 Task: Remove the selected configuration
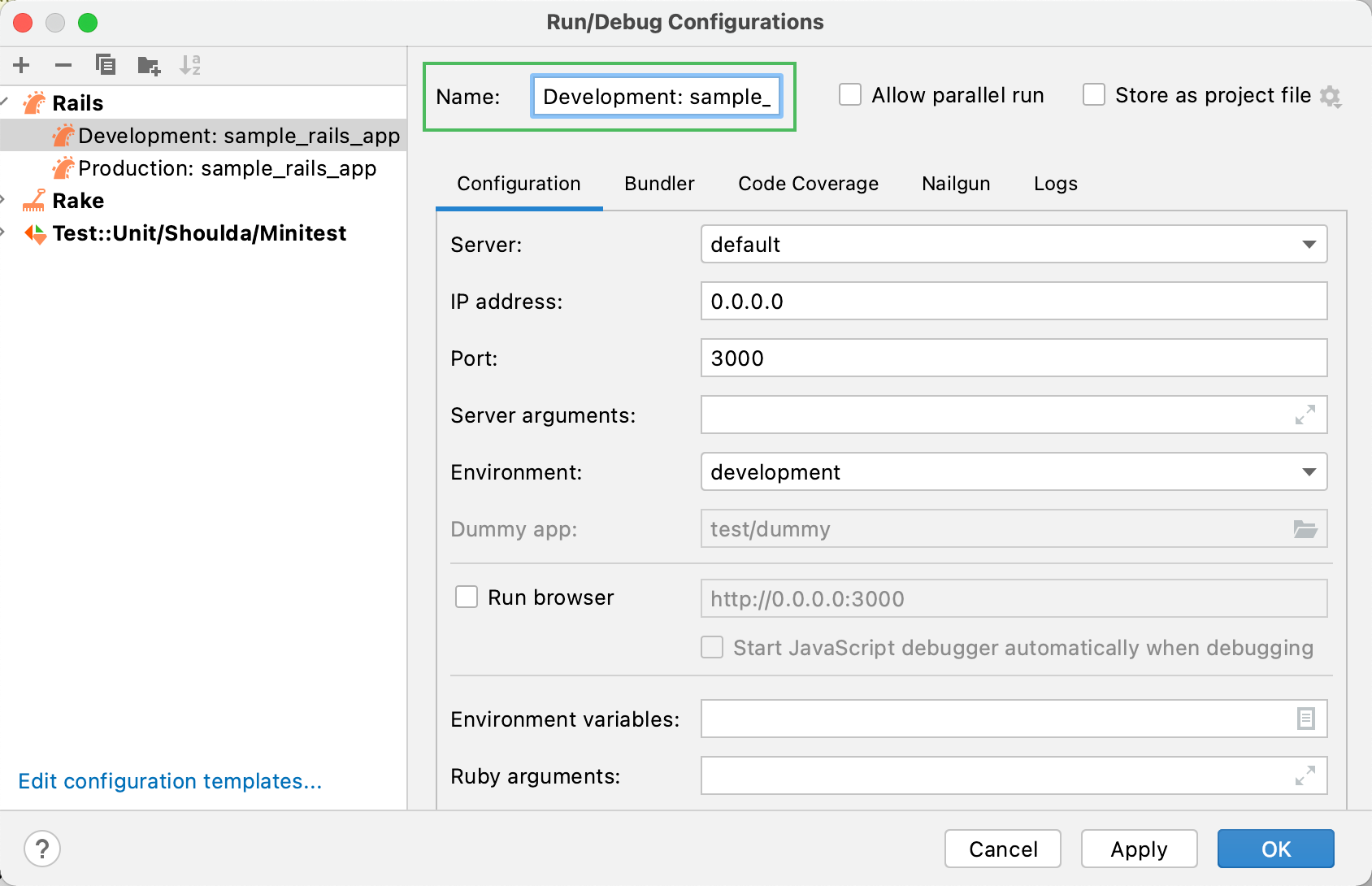[x=63, y=65]
